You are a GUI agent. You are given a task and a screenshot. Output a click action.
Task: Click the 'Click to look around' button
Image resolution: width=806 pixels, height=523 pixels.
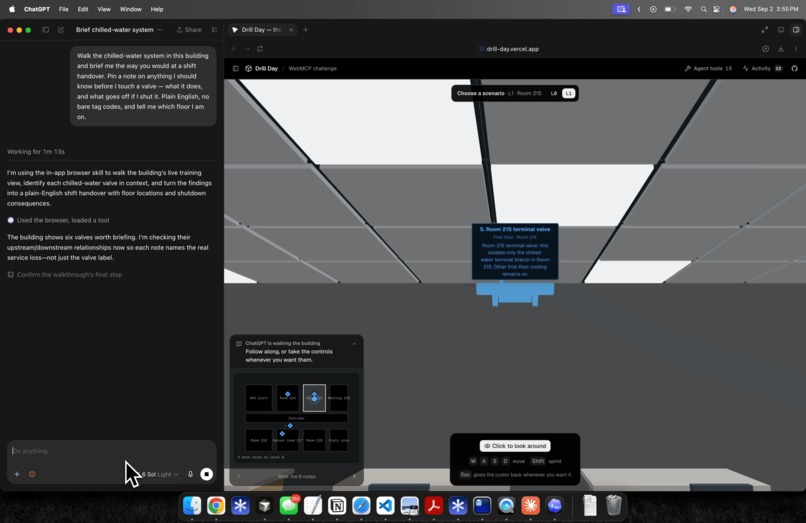pyautogui.click(x=515, y=446)
